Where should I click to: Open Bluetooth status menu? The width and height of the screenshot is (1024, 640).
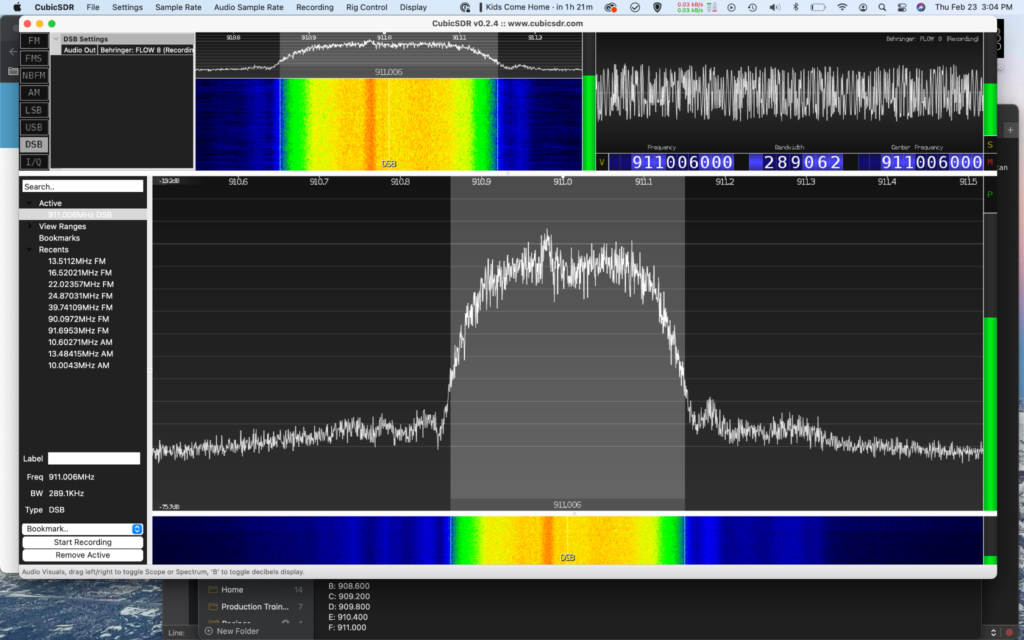coord(795,7)
